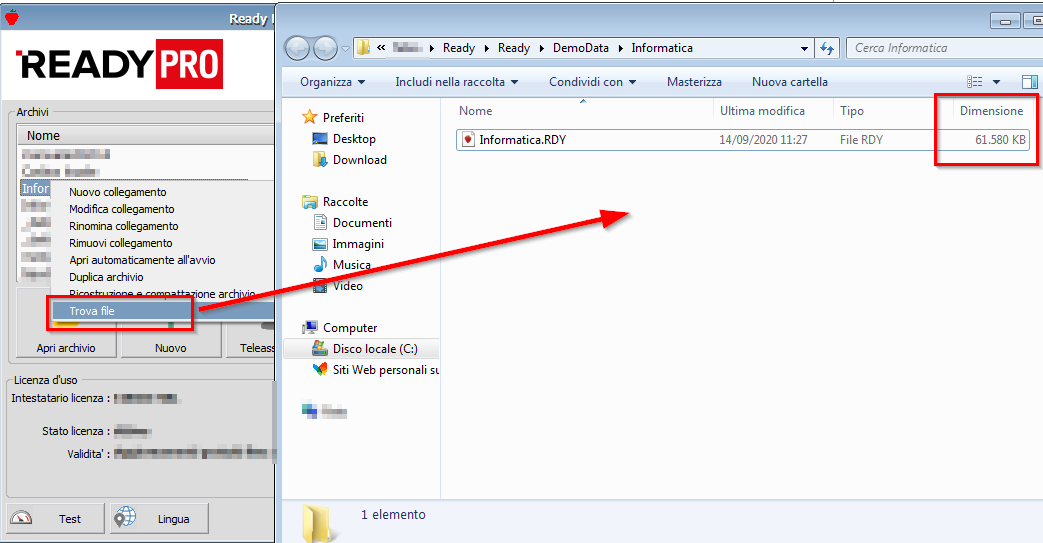The height and width of the screenshot is (543, 1043).
Task: Sort by Nome column header in Explorer
Action: click(476, 110)
